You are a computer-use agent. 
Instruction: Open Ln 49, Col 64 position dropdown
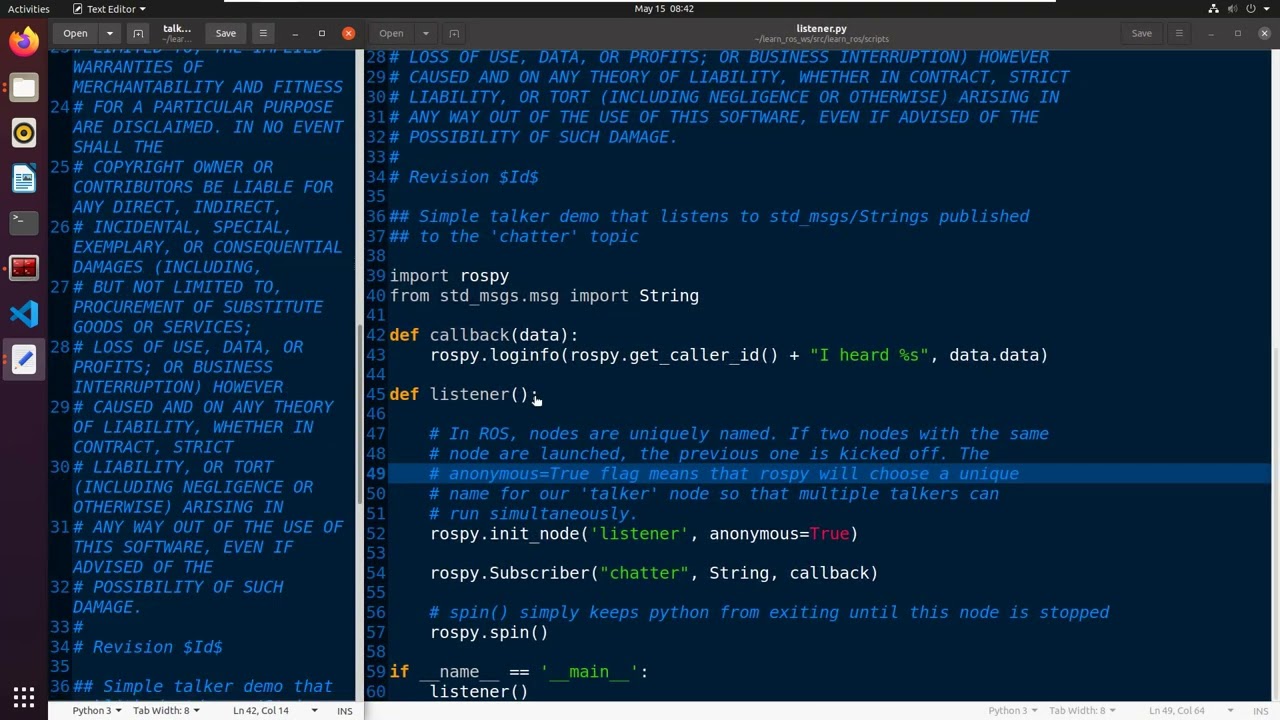pos(1190,710)
